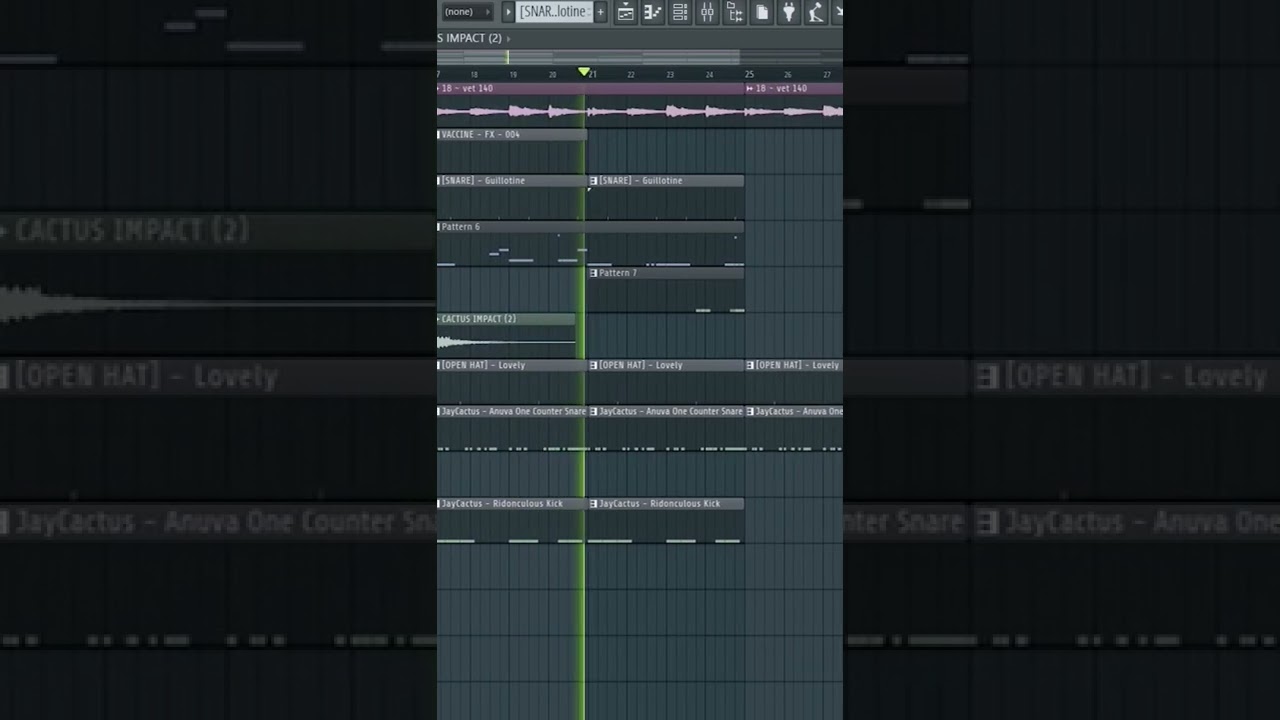
Task: Click the tempo tapper icon
Action: (816, 12)
